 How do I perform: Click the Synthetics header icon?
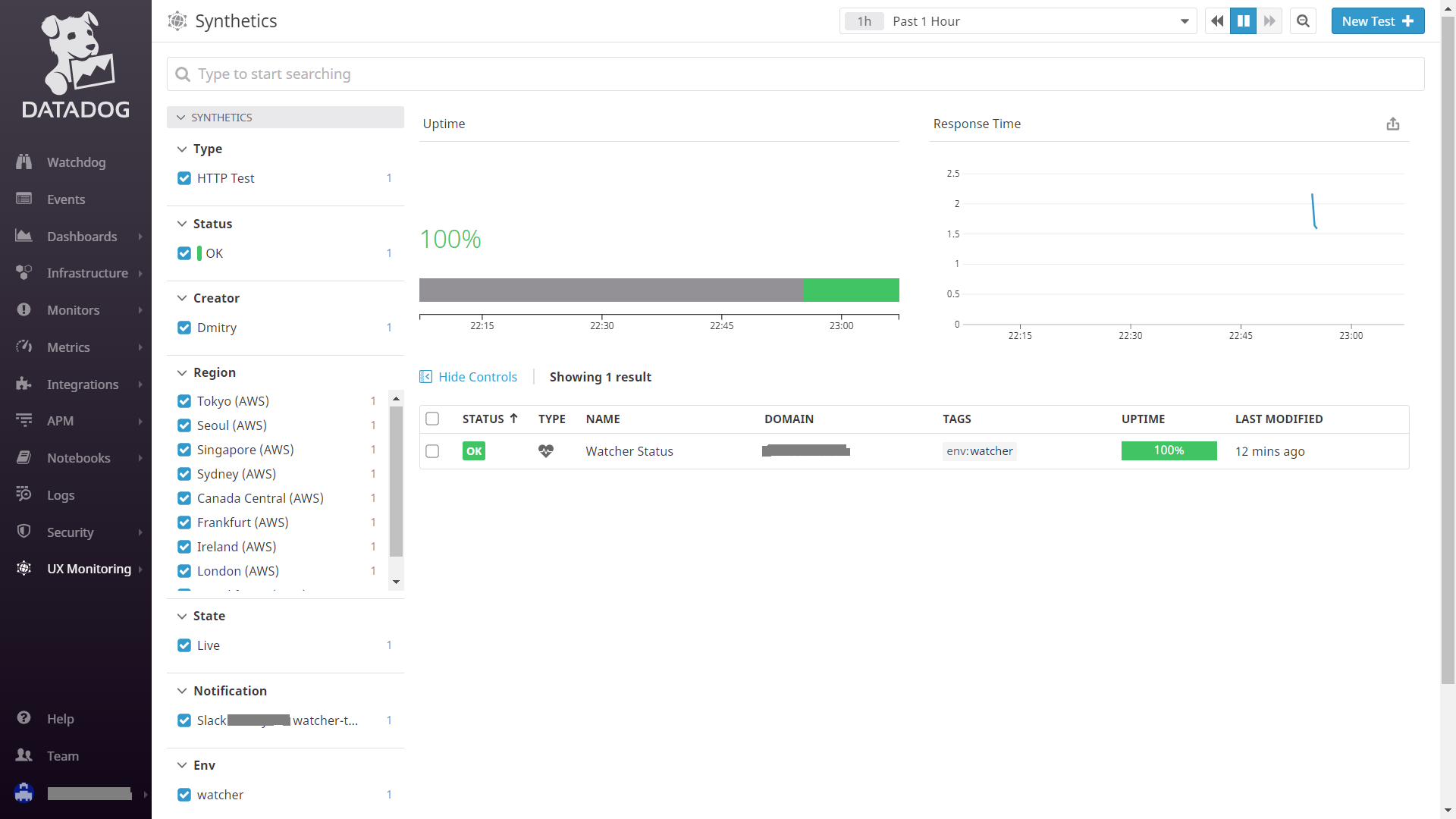tap(177, 21)
